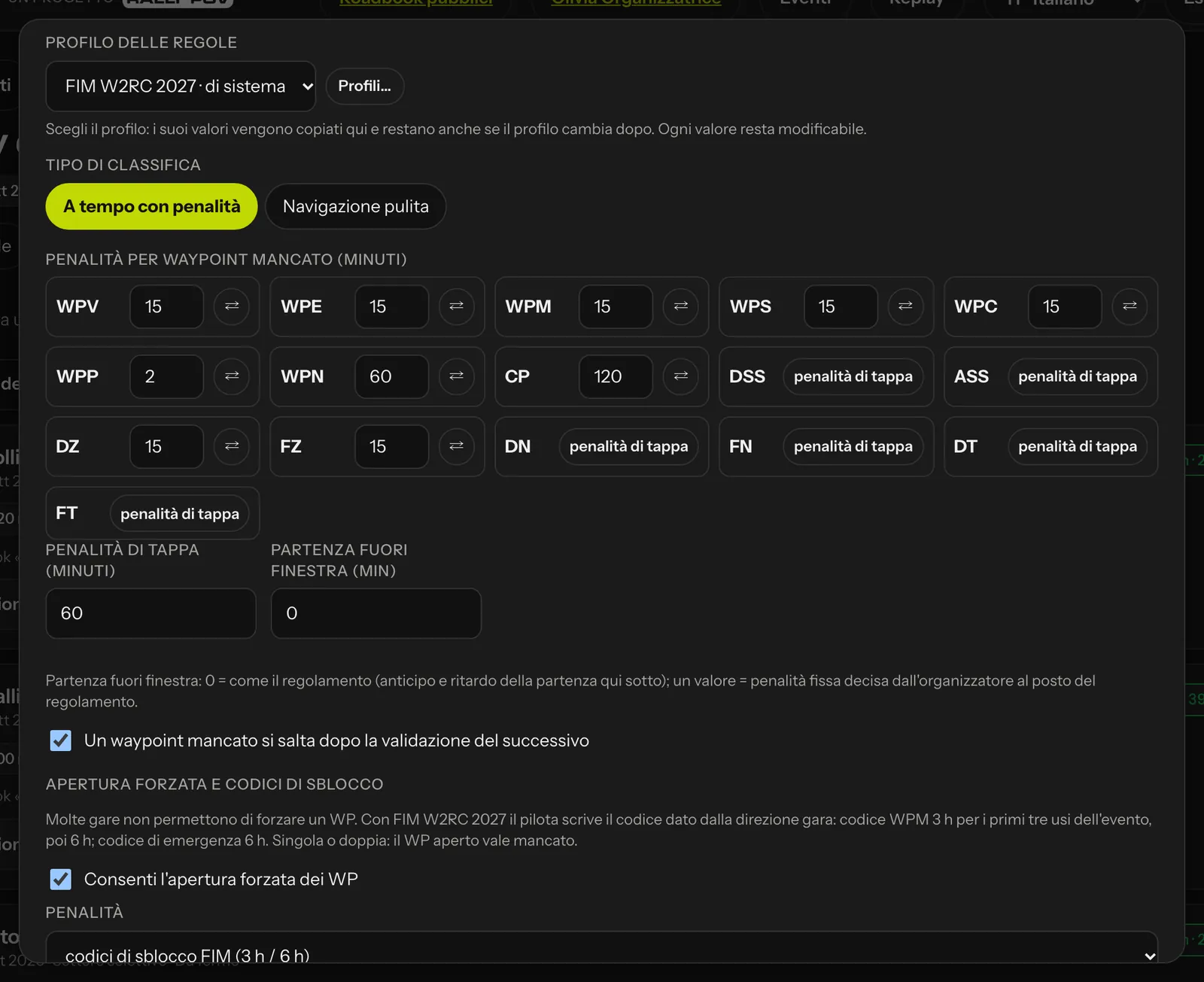Uncheck 'Consenti l'apertura forzata dei WP'

pos(61,879)
